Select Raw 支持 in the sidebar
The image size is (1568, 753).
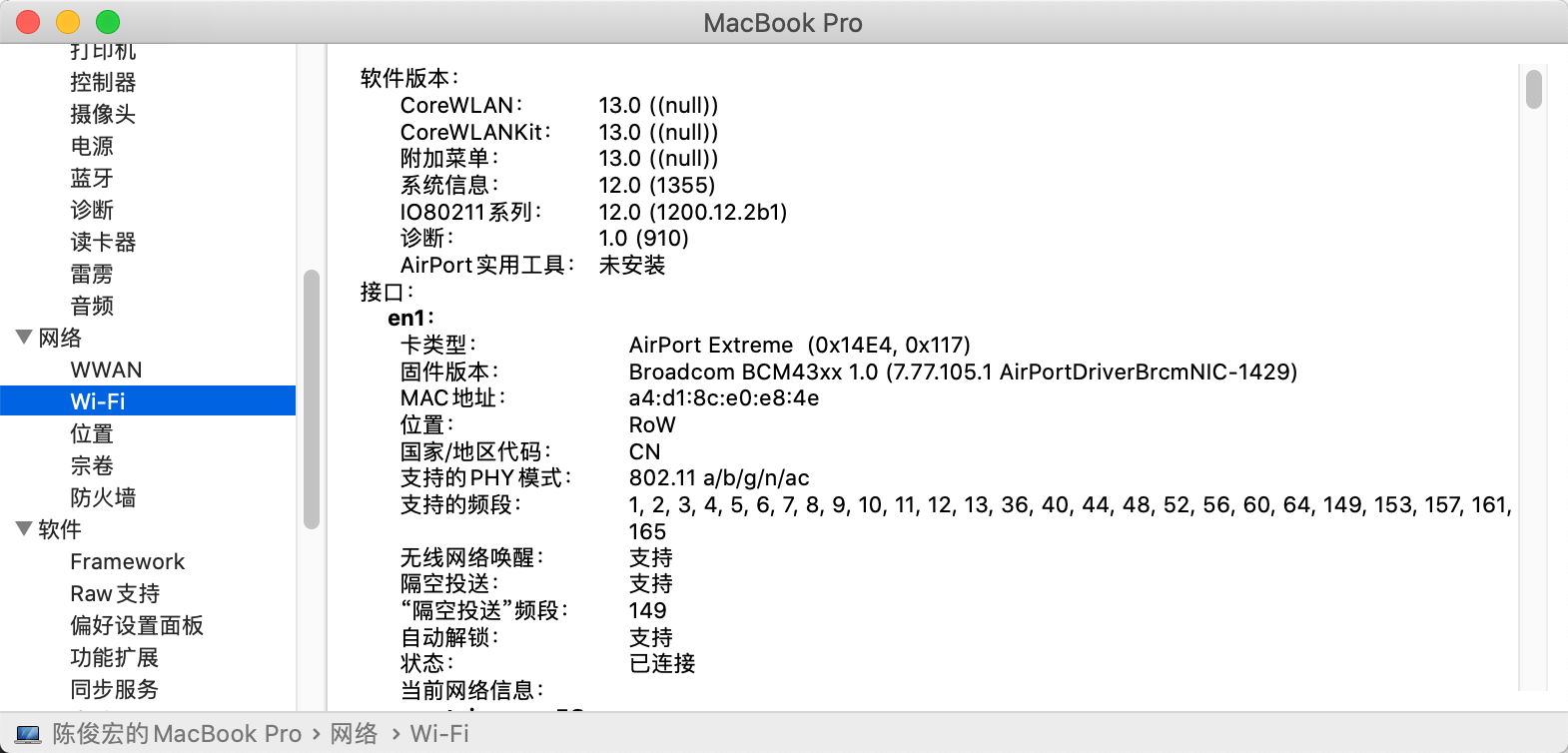point(115,593)
